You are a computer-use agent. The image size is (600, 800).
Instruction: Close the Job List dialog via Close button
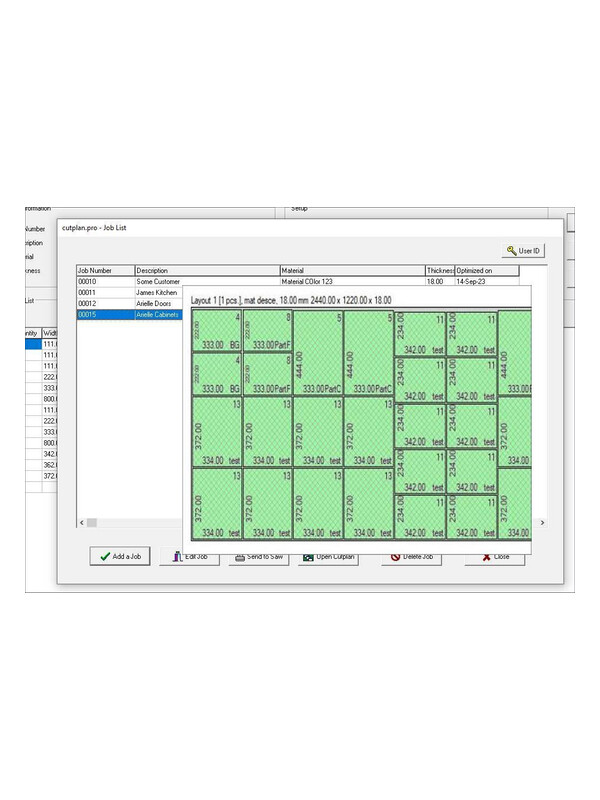coord(495,557)
